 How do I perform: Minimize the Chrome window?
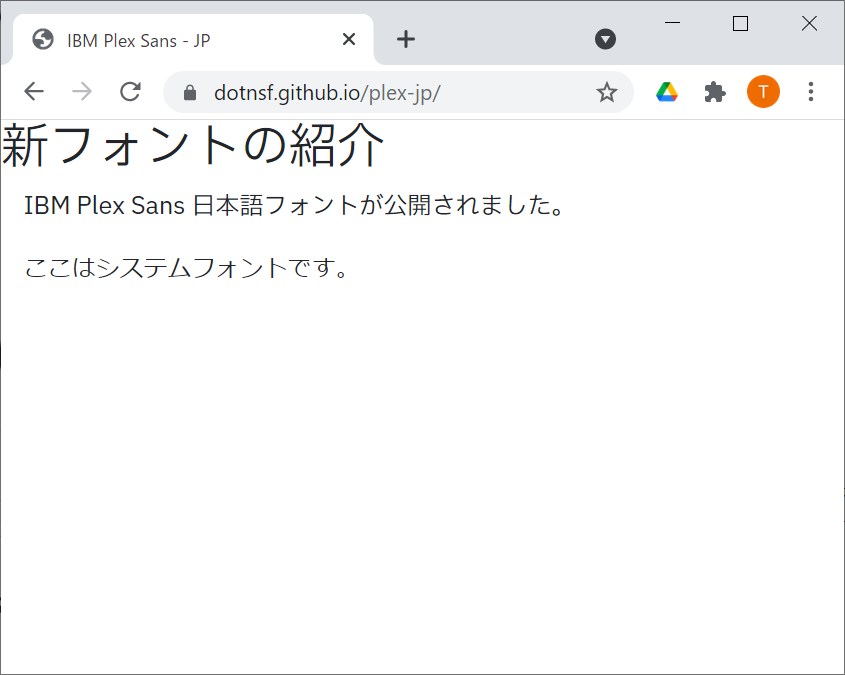(x=672, y=23)
